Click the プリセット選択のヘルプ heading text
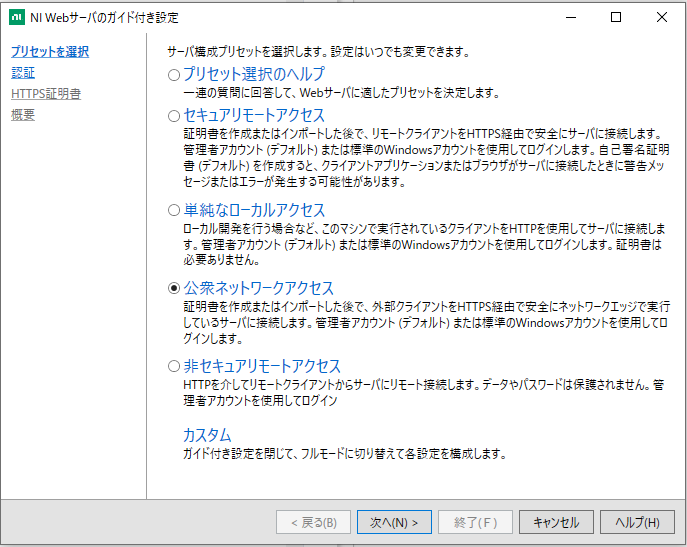The height and width of the screenshot is (547, 687). 254,74
